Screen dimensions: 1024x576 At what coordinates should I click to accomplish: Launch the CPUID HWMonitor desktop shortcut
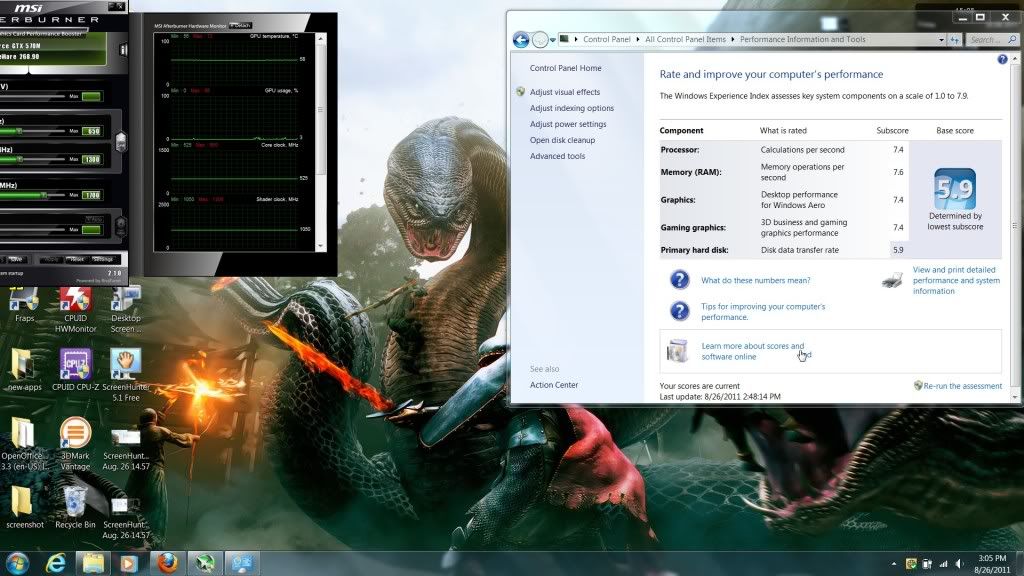[75, 310]
